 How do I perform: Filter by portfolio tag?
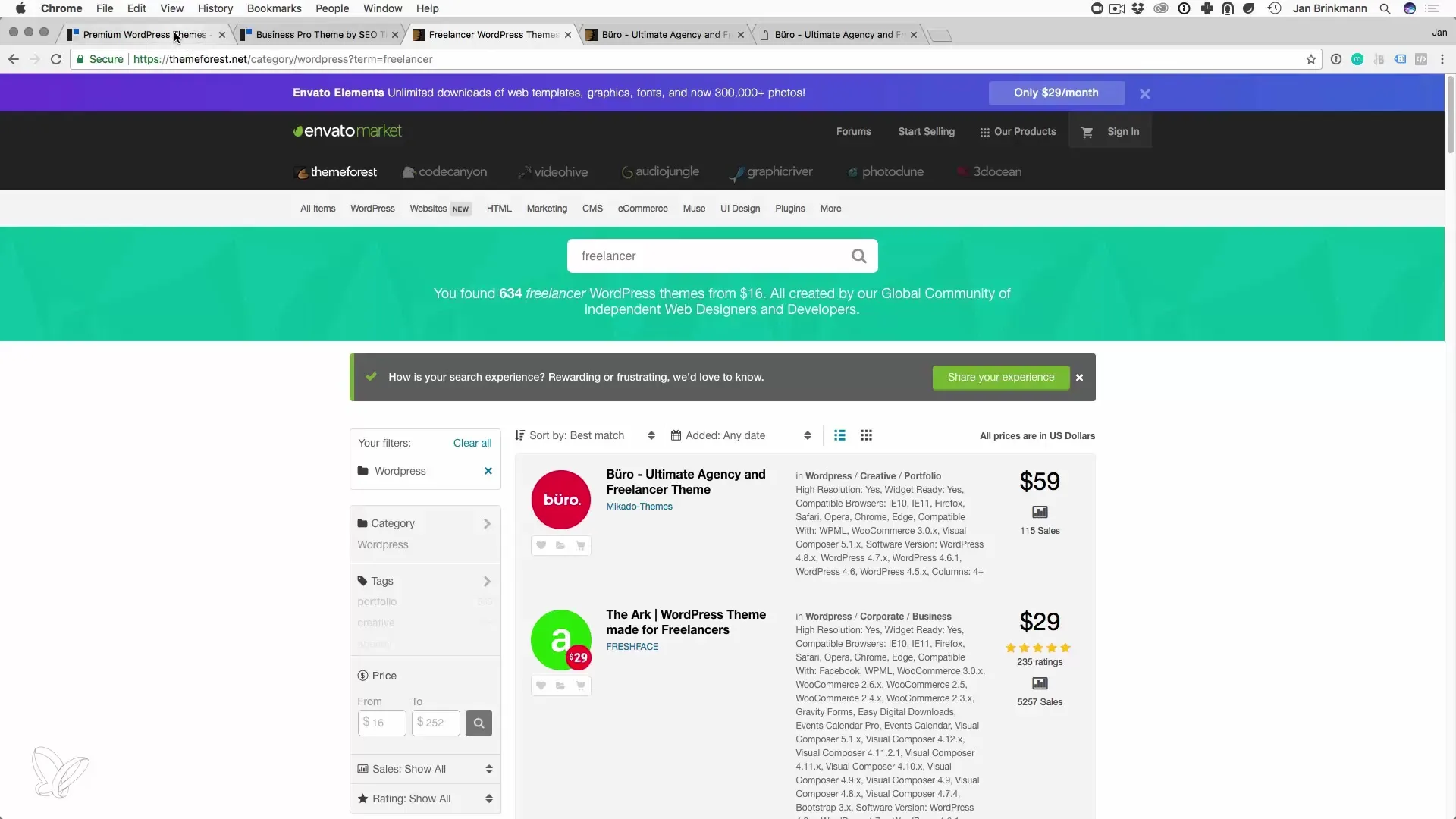377,601
